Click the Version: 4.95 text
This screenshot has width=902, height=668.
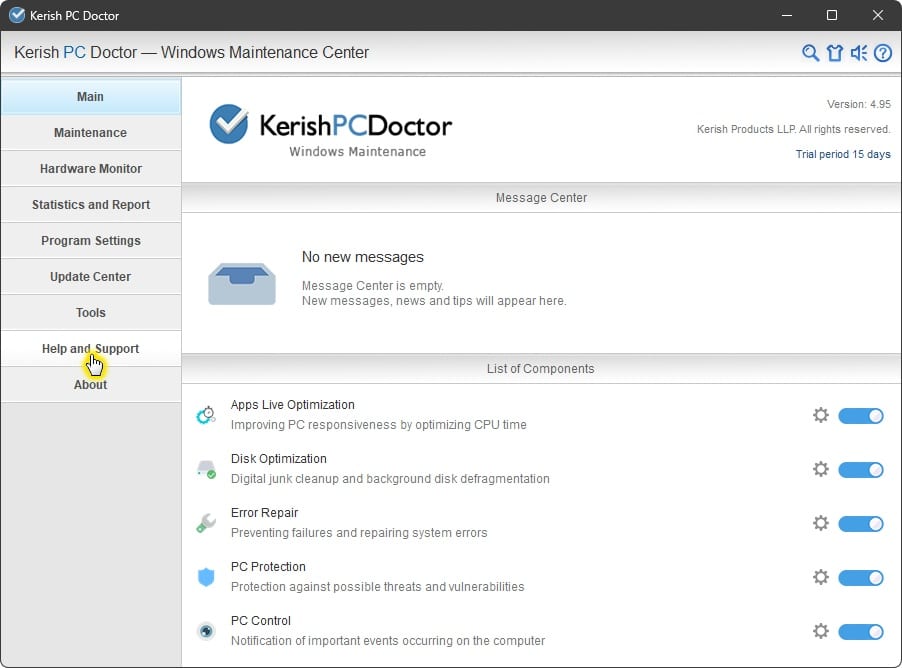tap(859, 104)
